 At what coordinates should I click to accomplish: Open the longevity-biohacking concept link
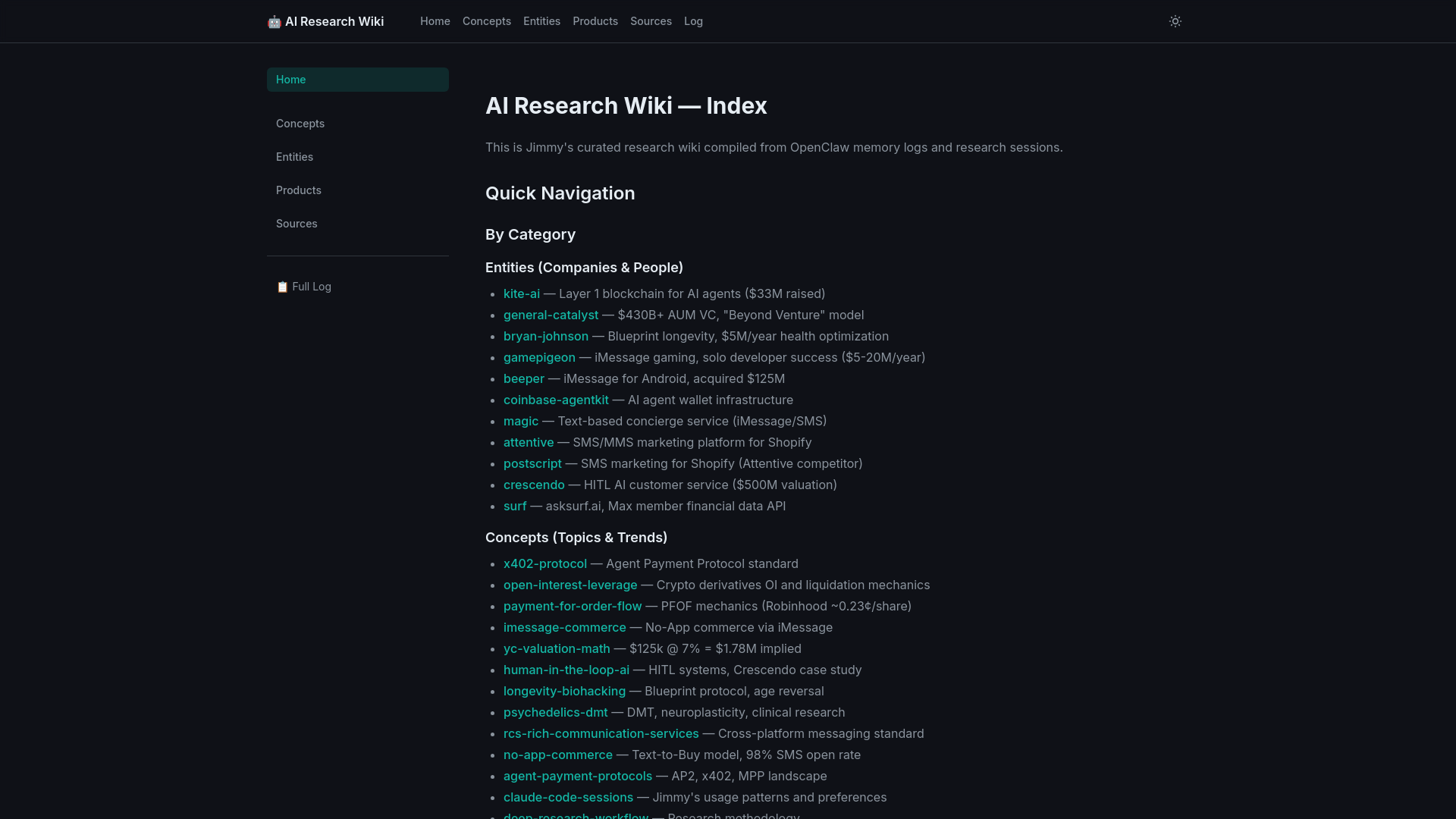(564, 691)
